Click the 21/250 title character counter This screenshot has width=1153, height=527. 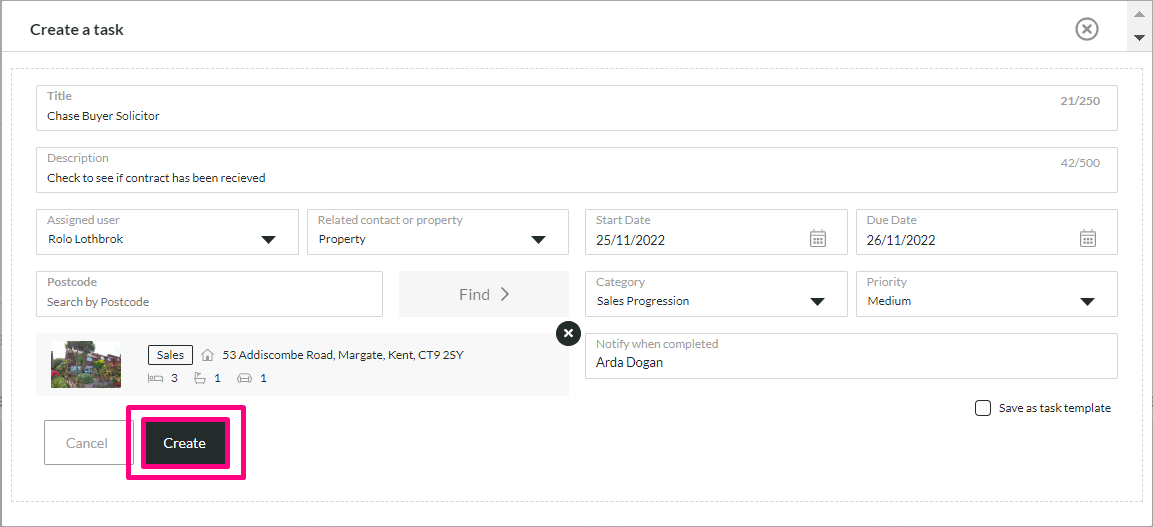coord(1080,101)
